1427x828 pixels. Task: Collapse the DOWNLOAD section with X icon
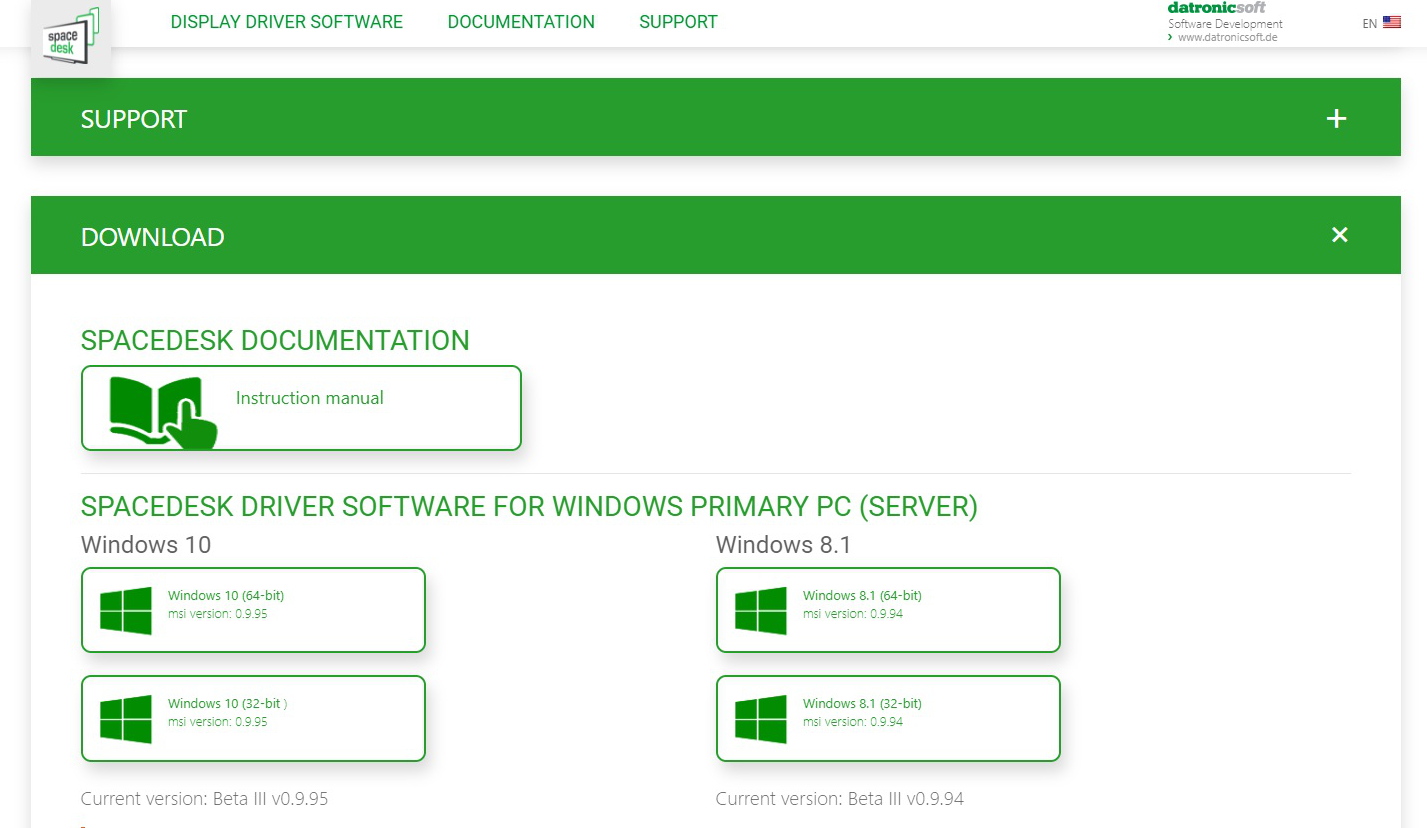tap(1340, 235)
